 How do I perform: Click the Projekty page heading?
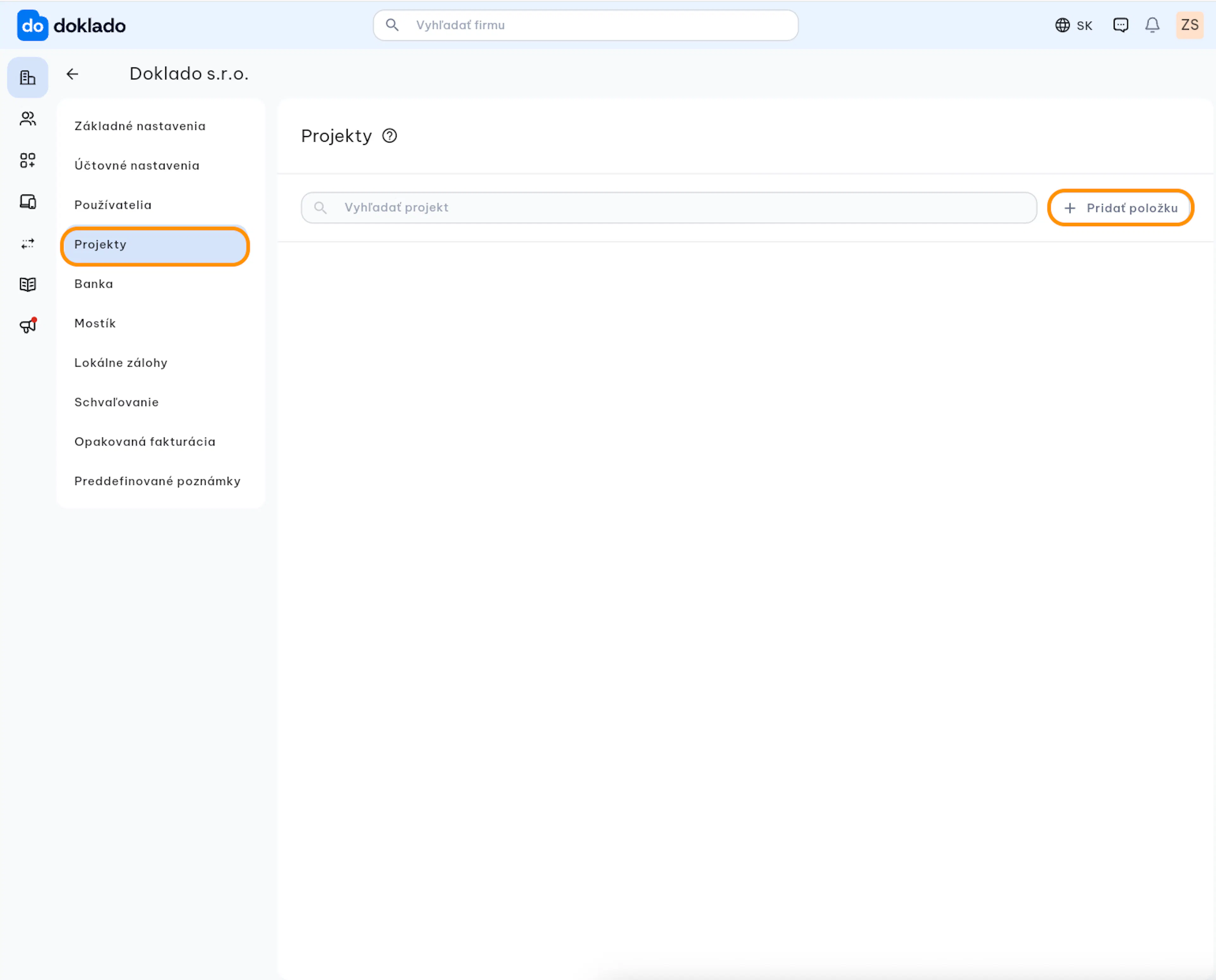tap(337, 136)
